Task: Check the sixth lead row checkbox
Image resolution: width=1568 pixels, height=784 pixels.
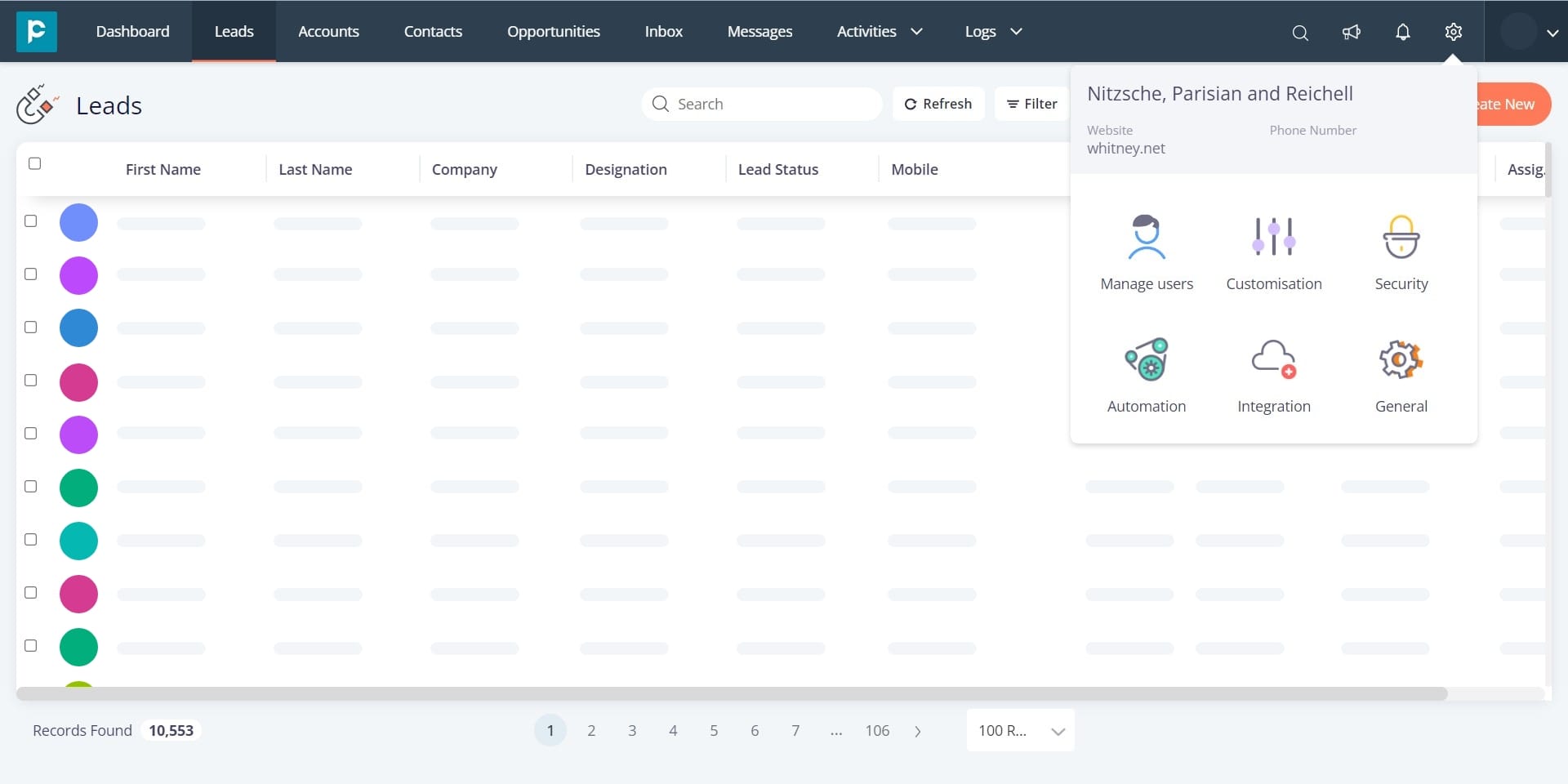Action: click(31, 486)
